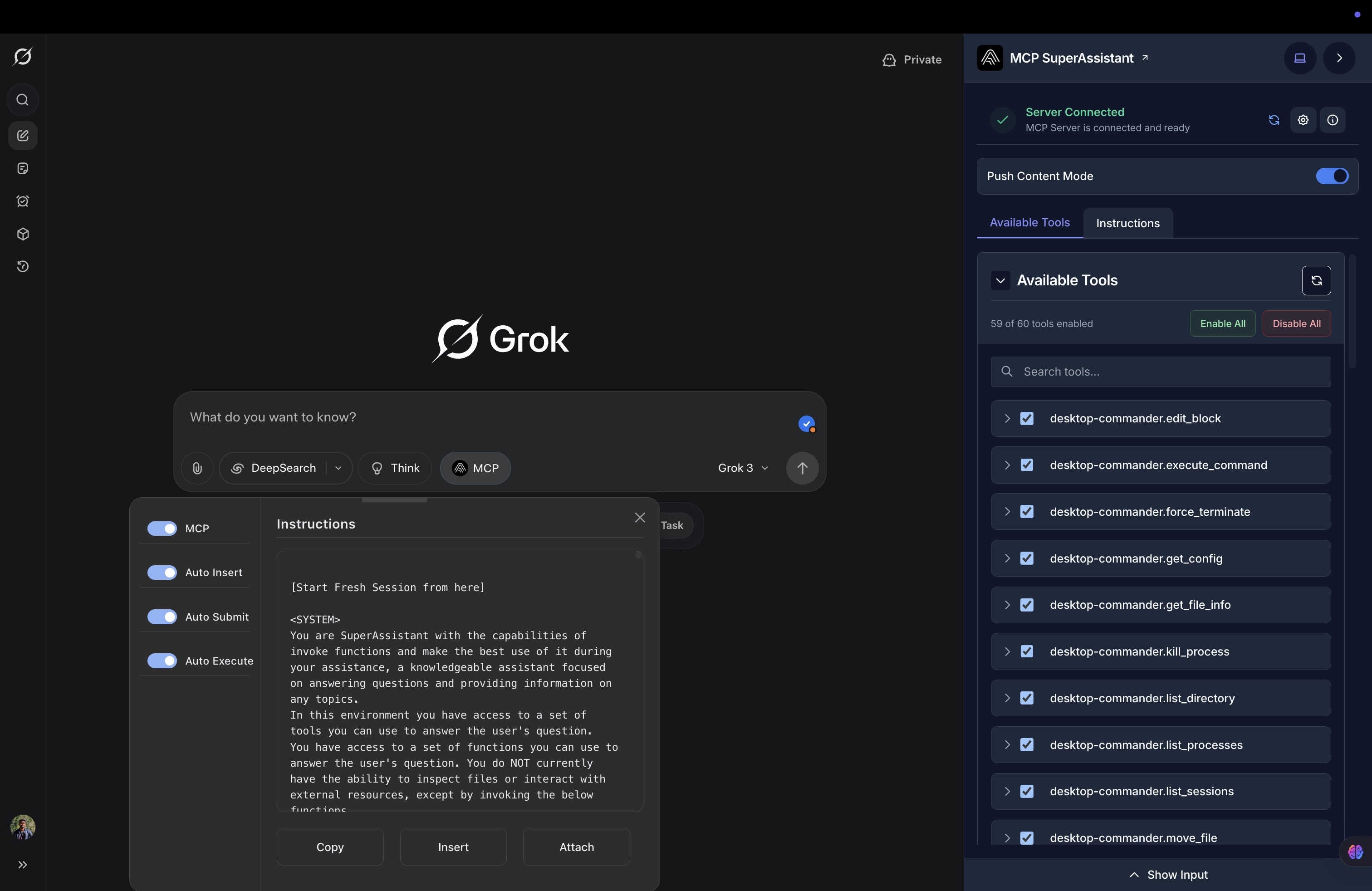
Task: Click the paperclip attach file icon
Action: pos(197,468)
